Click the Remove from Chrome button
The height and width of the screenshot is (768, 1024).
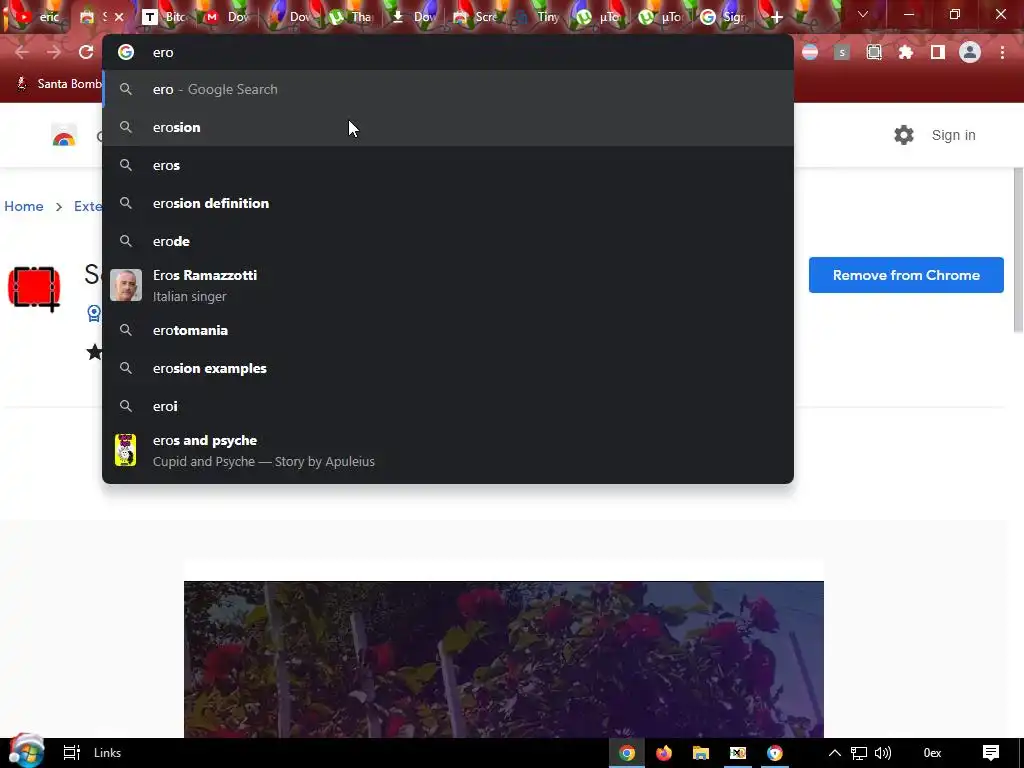(x=906, y=275)
